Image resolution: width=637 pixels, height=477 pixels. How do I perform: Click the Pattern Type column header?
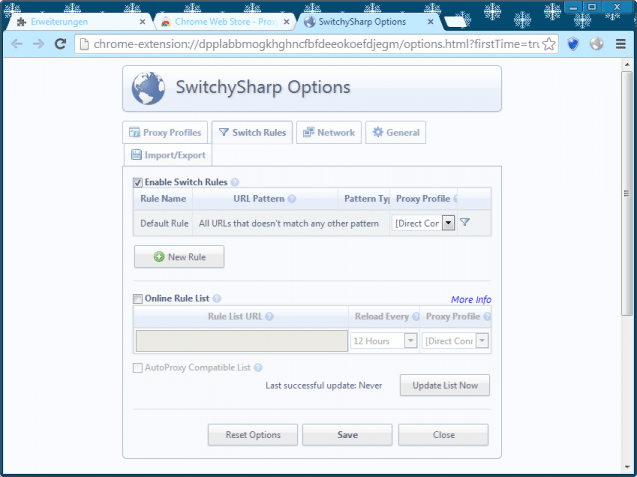pos(364,199)
